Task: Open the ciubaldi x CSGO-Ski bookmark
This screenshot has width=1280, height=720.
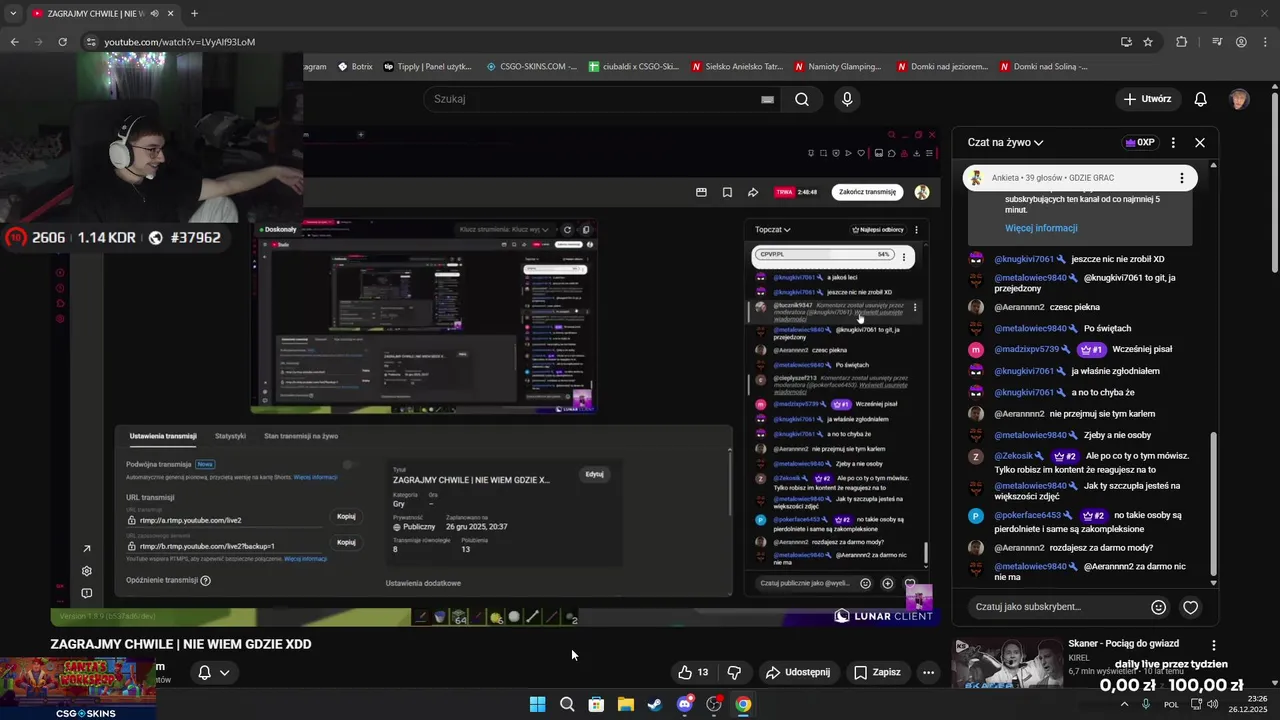Action: pos(635,67)
